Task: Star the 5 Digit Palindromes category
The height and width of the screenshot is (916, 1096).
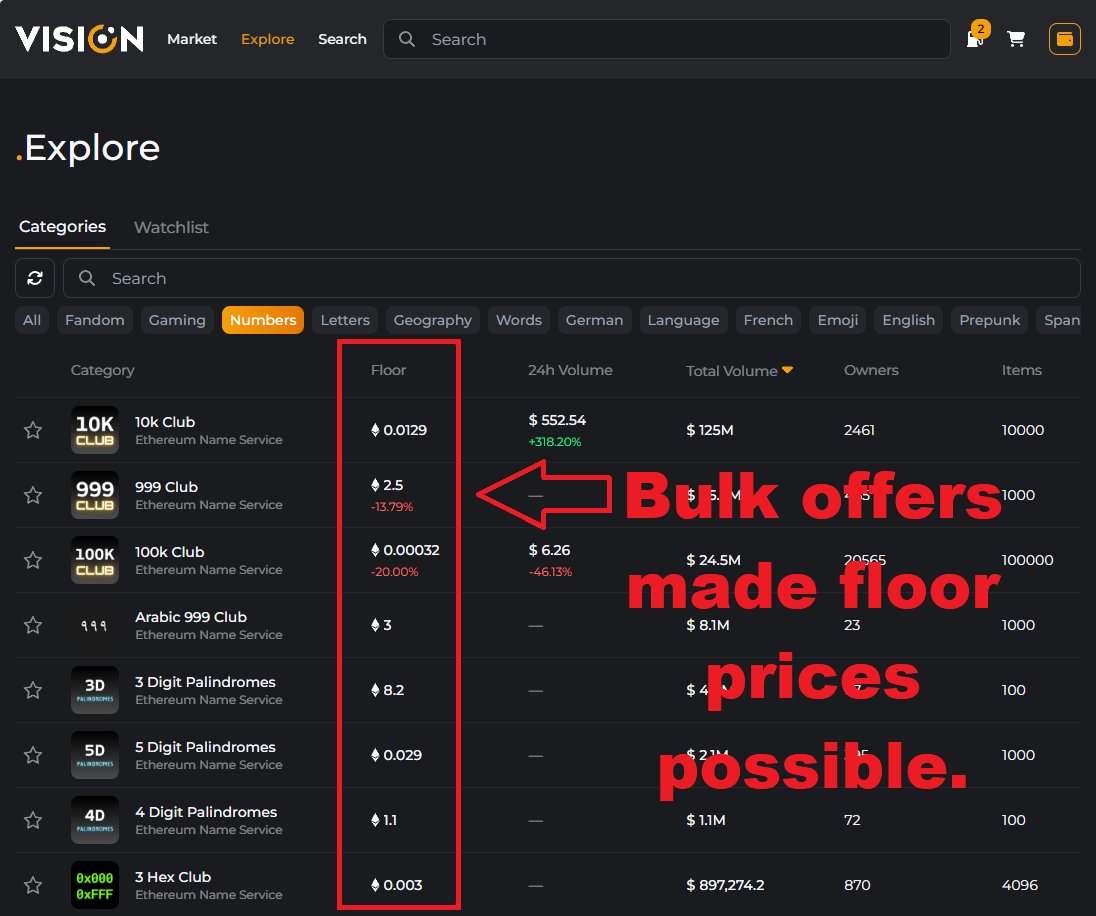Action: click(33, 755)
